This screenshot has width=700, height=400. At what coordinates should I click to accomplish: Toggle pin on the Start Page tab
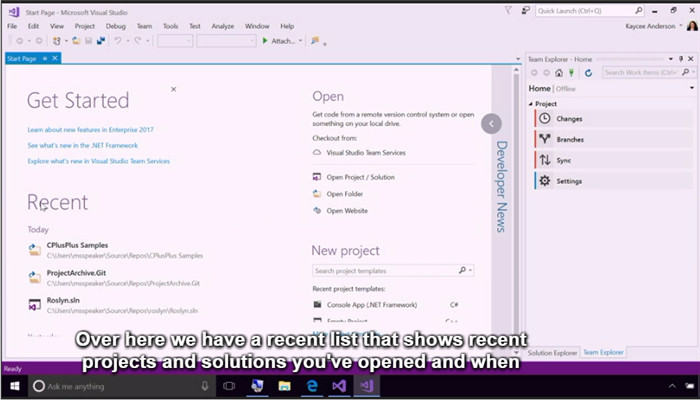[45, 58]
